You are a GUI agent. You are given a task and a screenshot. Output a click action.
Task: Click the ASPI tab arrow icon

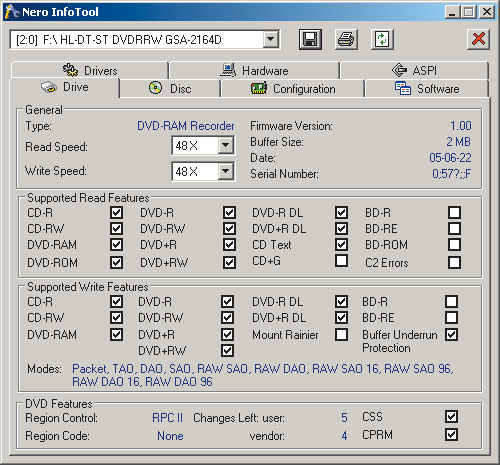click(x=399, y=70)
